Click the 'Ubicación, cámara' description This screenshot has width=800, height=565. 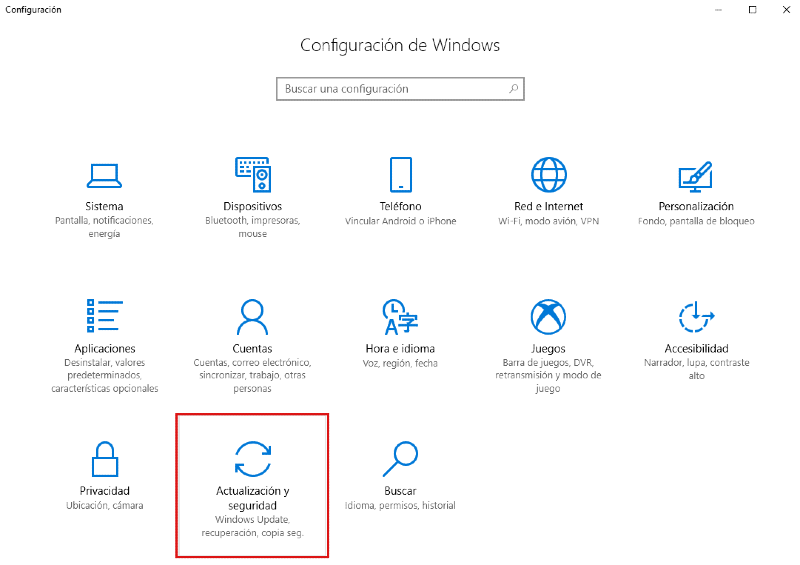coord(105,505)
